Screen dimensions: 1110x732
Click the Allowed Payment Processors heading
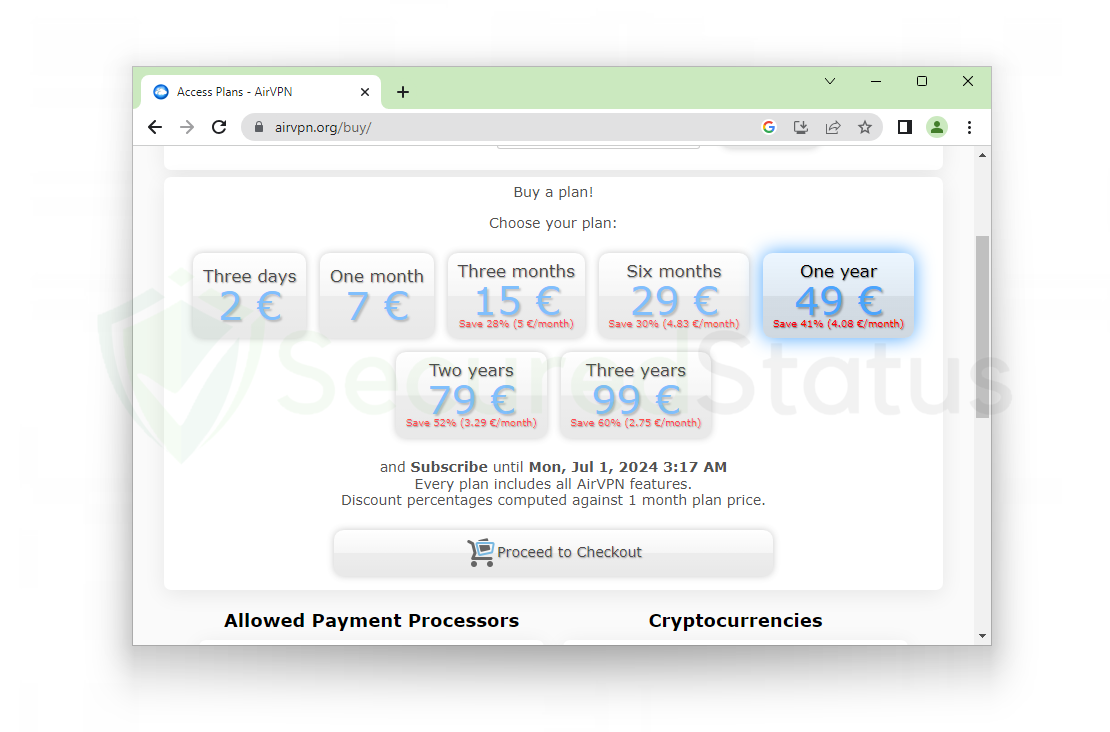tap(372, 621)
